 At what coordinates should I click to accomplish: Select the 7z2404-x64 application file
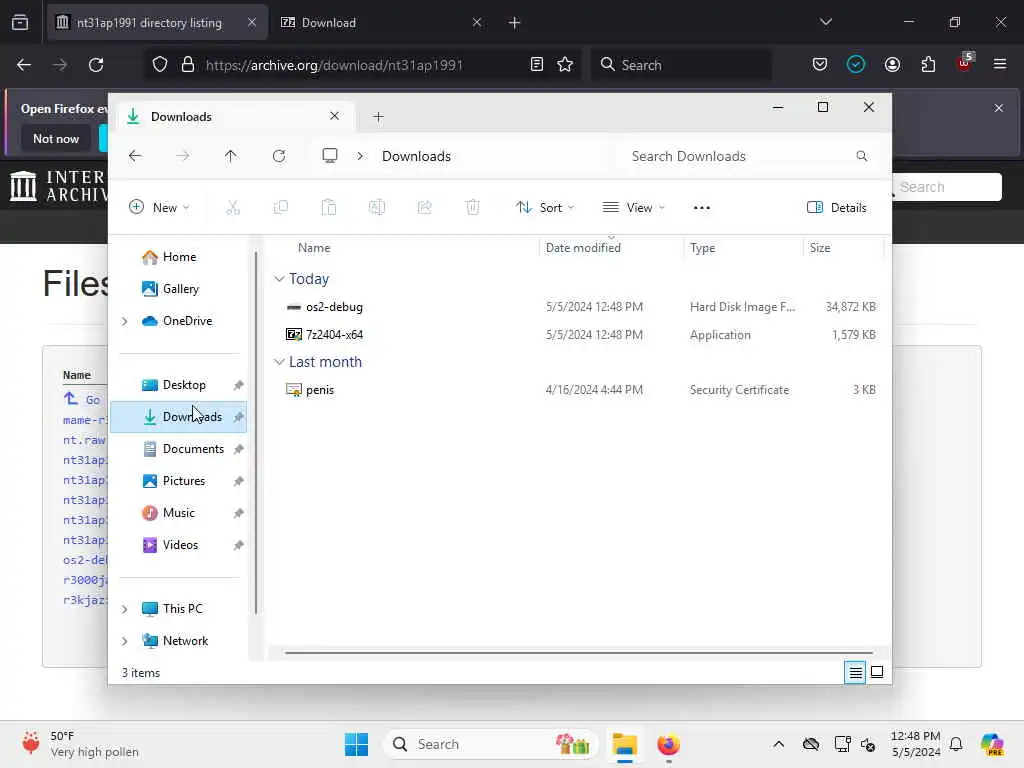pyautogui.click(x=334, y=335)
